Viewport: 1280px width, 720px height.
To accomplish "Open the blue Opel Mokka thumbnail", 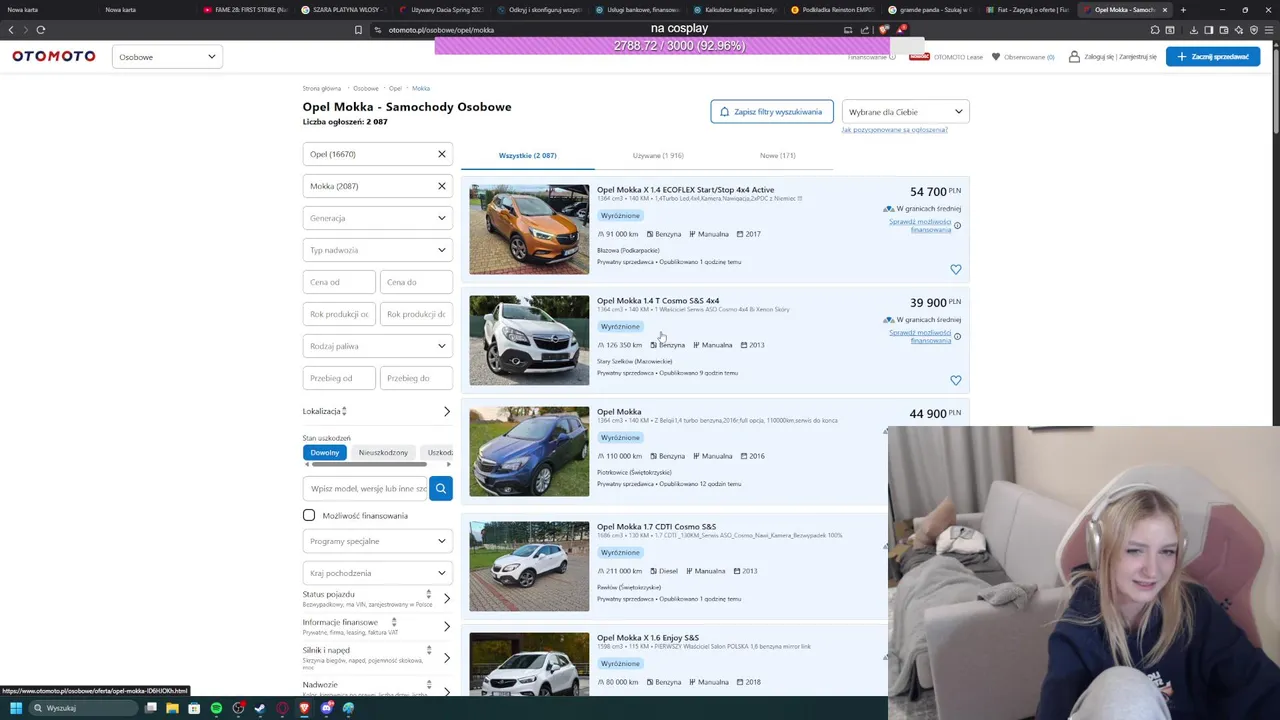I will point(529,451).
